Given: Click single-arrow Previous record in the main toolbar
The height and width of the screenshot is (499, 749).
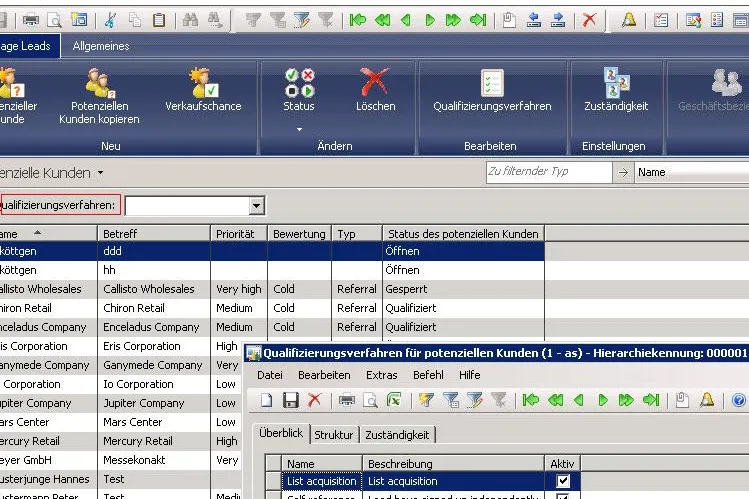Looking at the screenshot, I should 406,20.
